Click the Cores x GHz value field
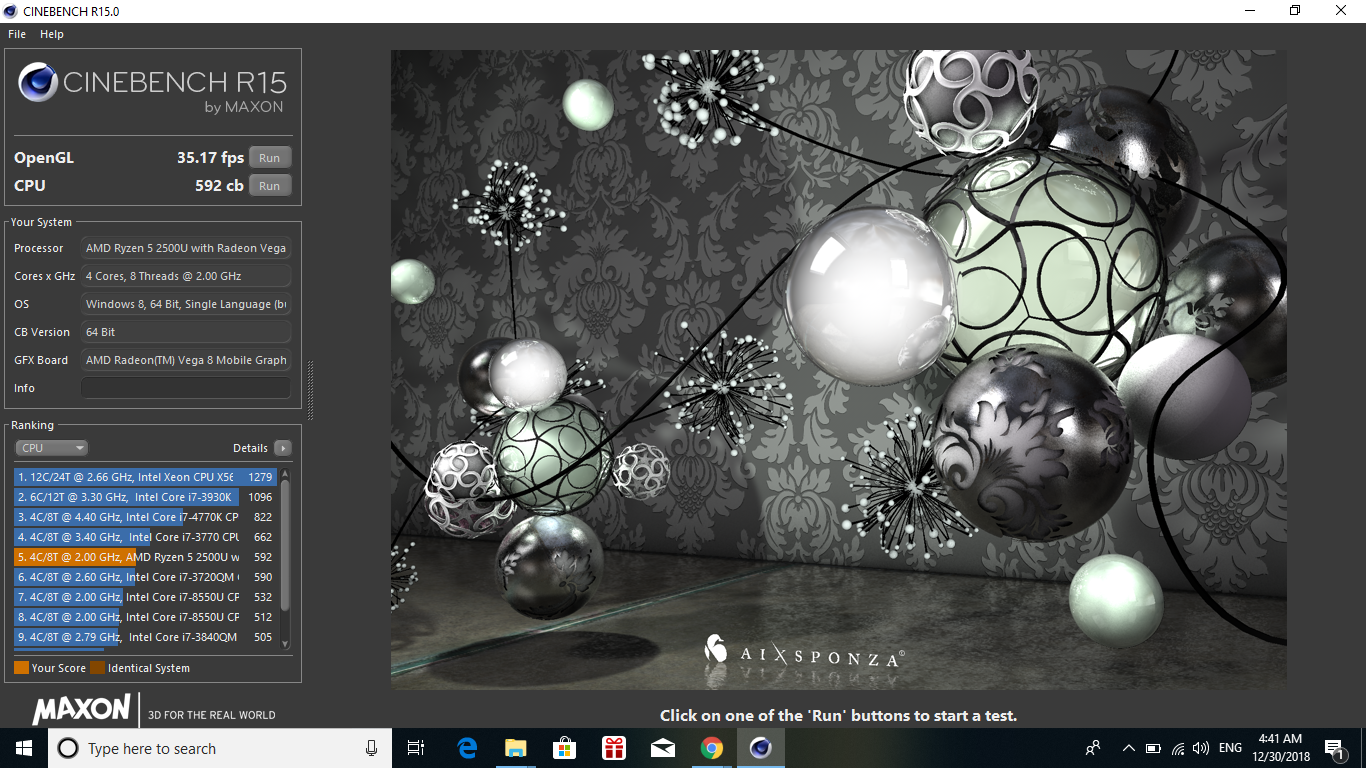 point(186,276)
